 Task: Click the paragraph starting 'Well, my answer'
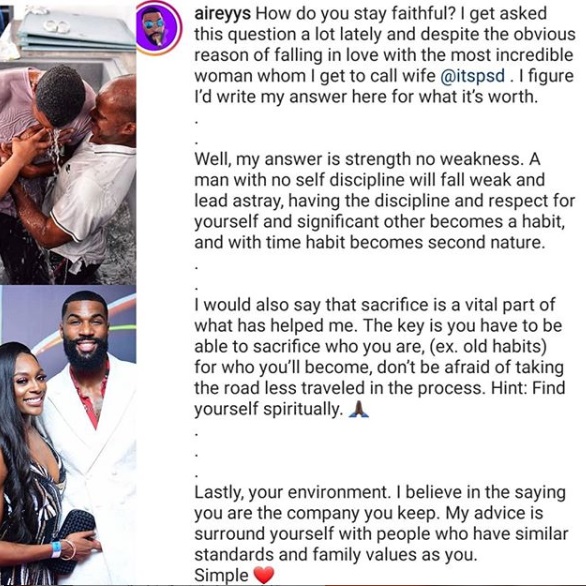pos(384,201)
